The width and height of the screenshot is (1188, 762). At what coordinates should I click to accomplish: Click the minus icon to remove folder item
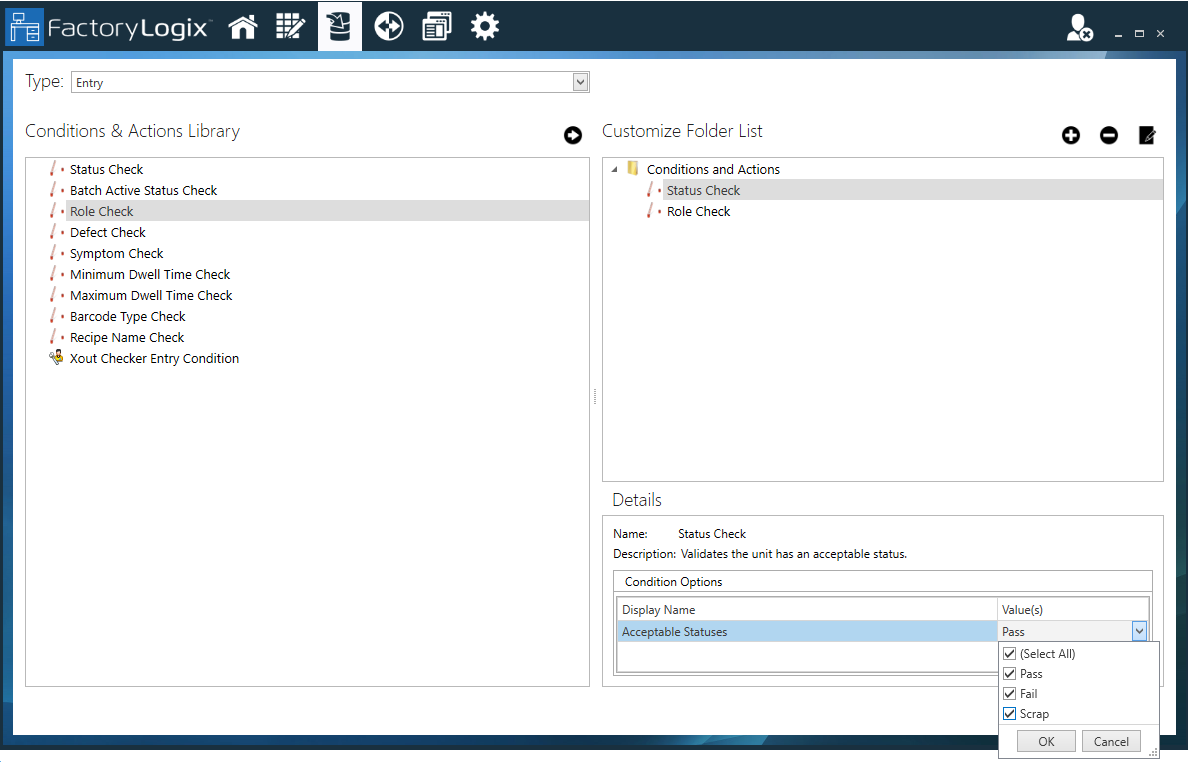tap(1109, 135)
